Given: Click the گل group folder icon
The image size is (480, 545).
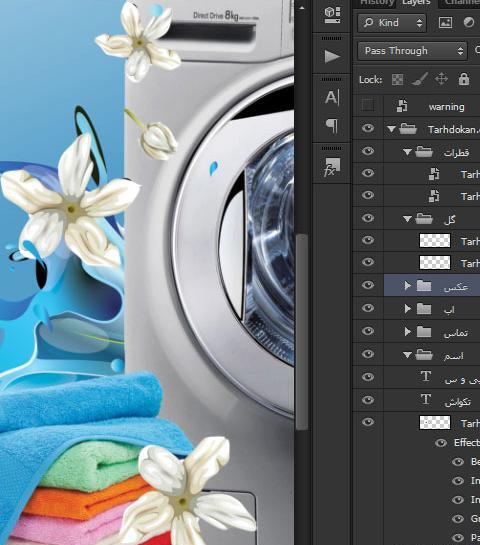Looking at the screenshot, I should click(x=424, y=219).
